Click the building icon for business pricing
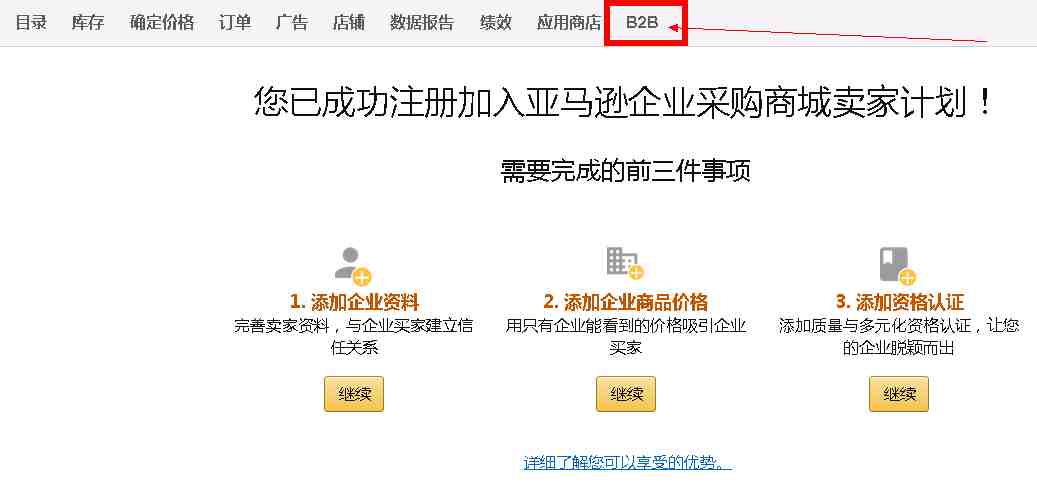Viewport: 1037px width, 484px height. coord(625,263)
